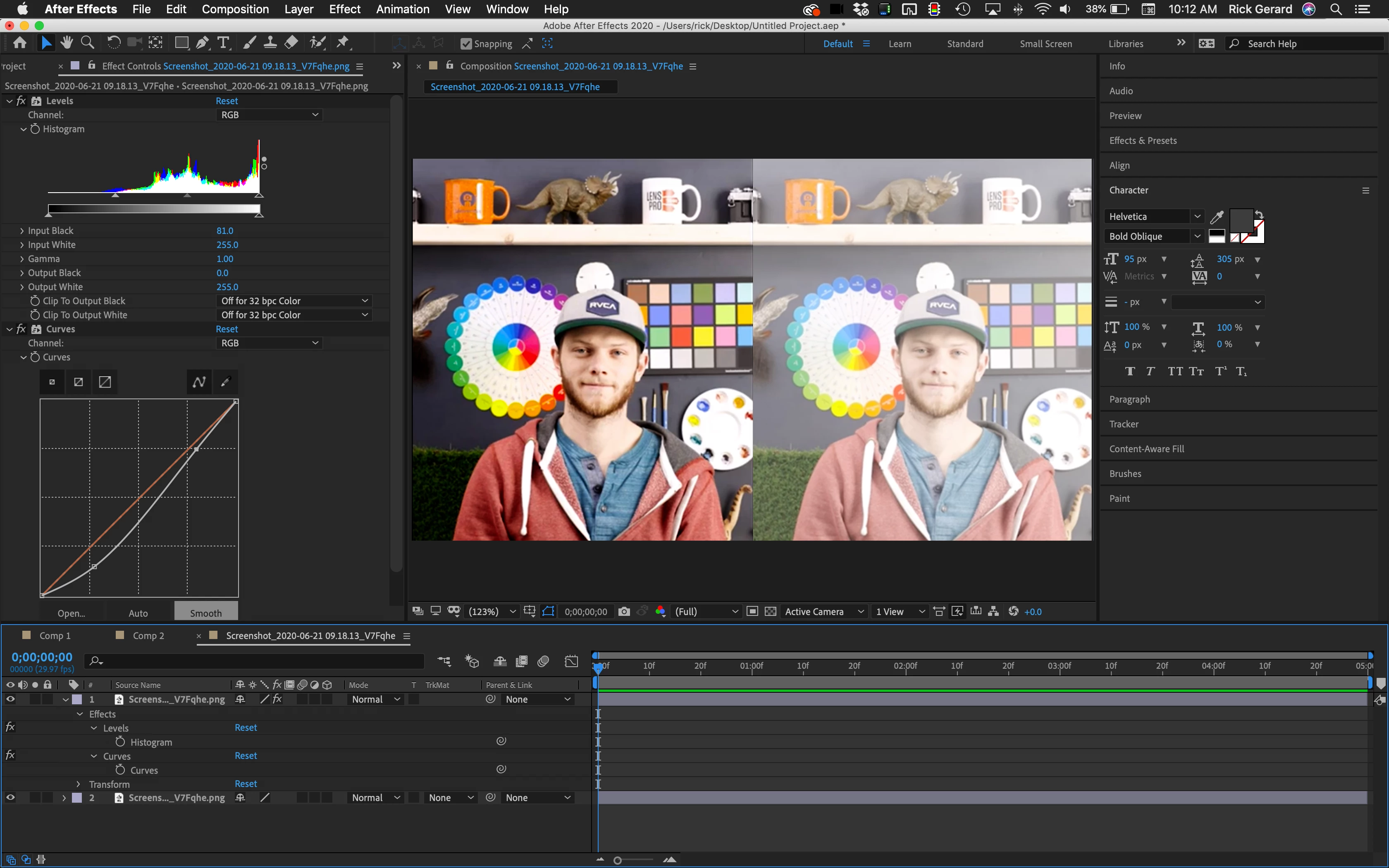1389x868 pixels.
Task: Click the Take Snapshot camera icon
Action: [x=624, y=611]
